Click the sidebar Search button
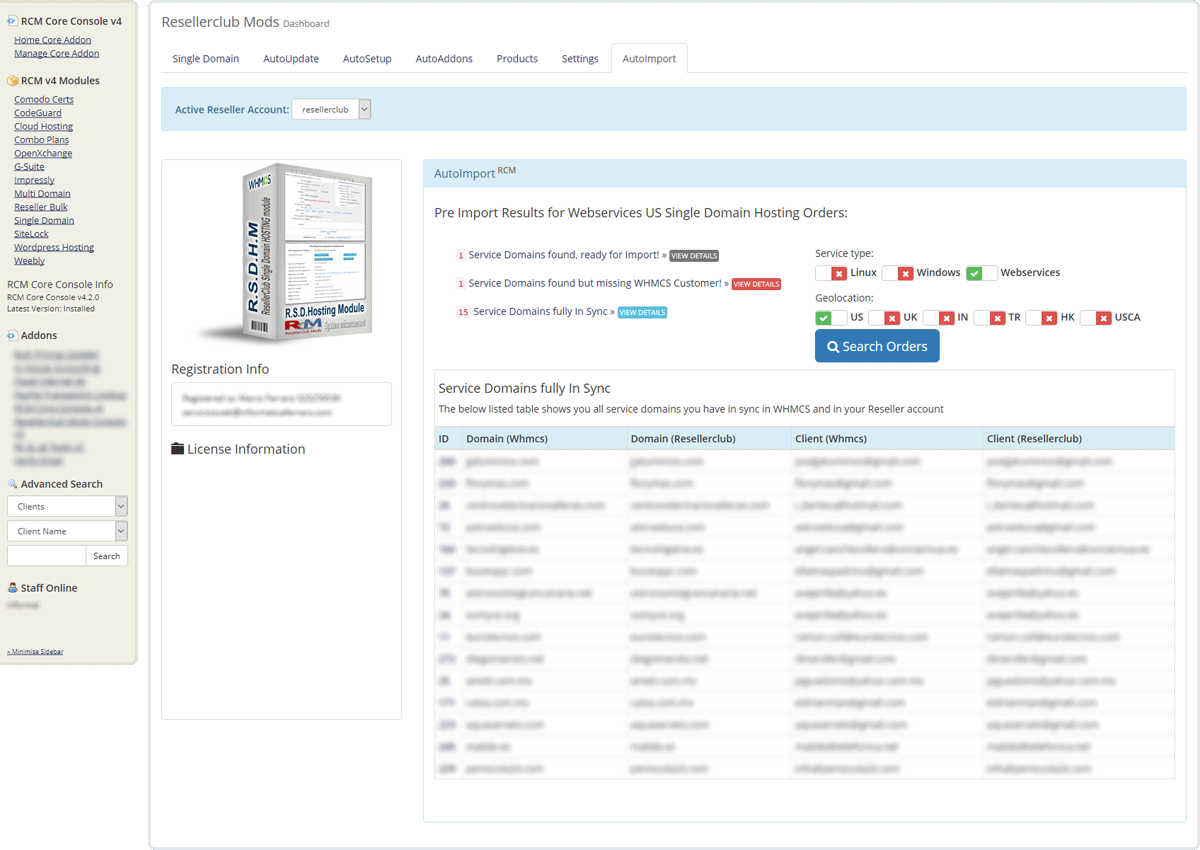Image resolution: width=1200 pixels, height=850 pixels. 107,556
